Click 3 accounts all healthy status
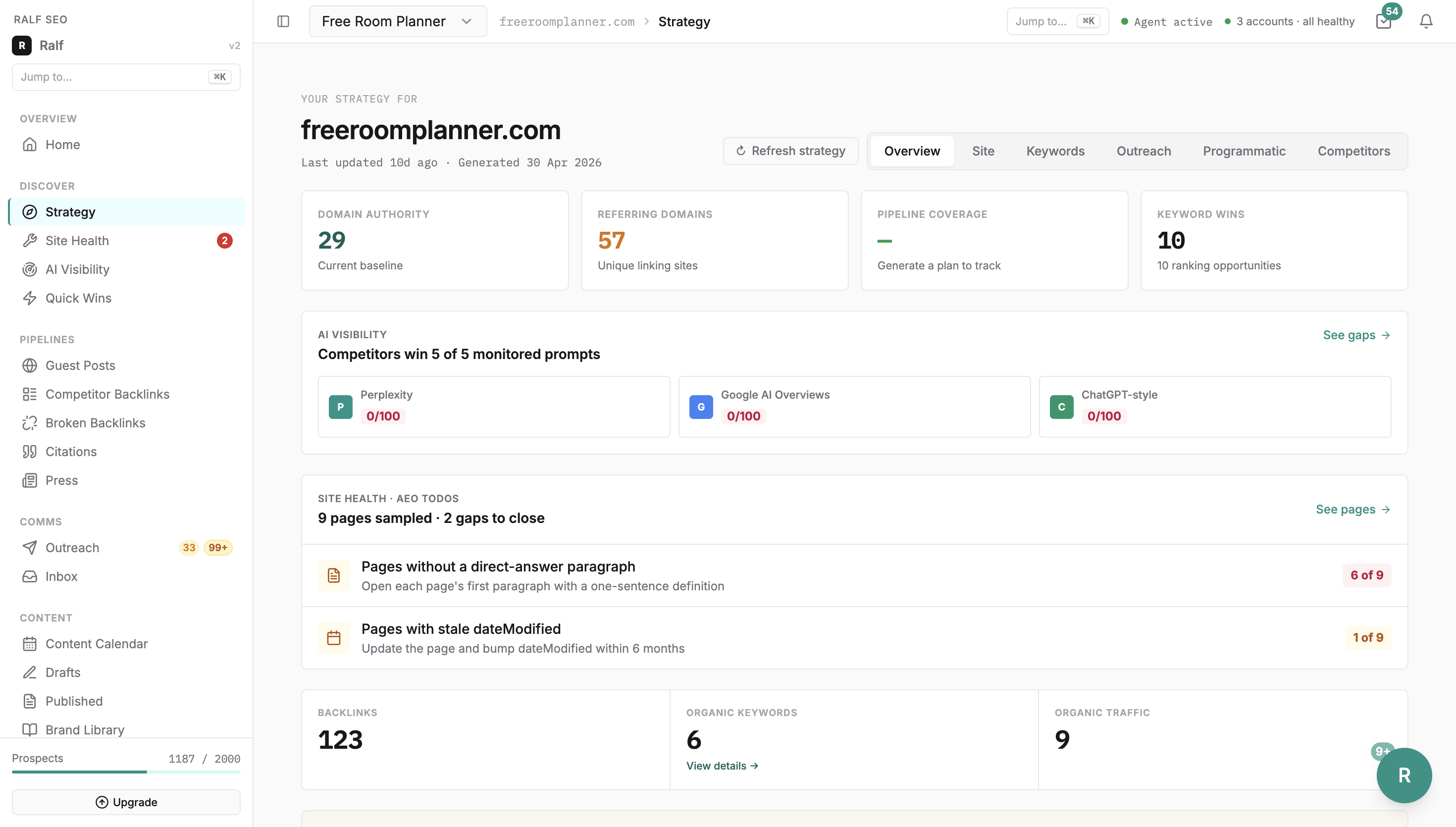1456x827 pixels. point(1289,22)
